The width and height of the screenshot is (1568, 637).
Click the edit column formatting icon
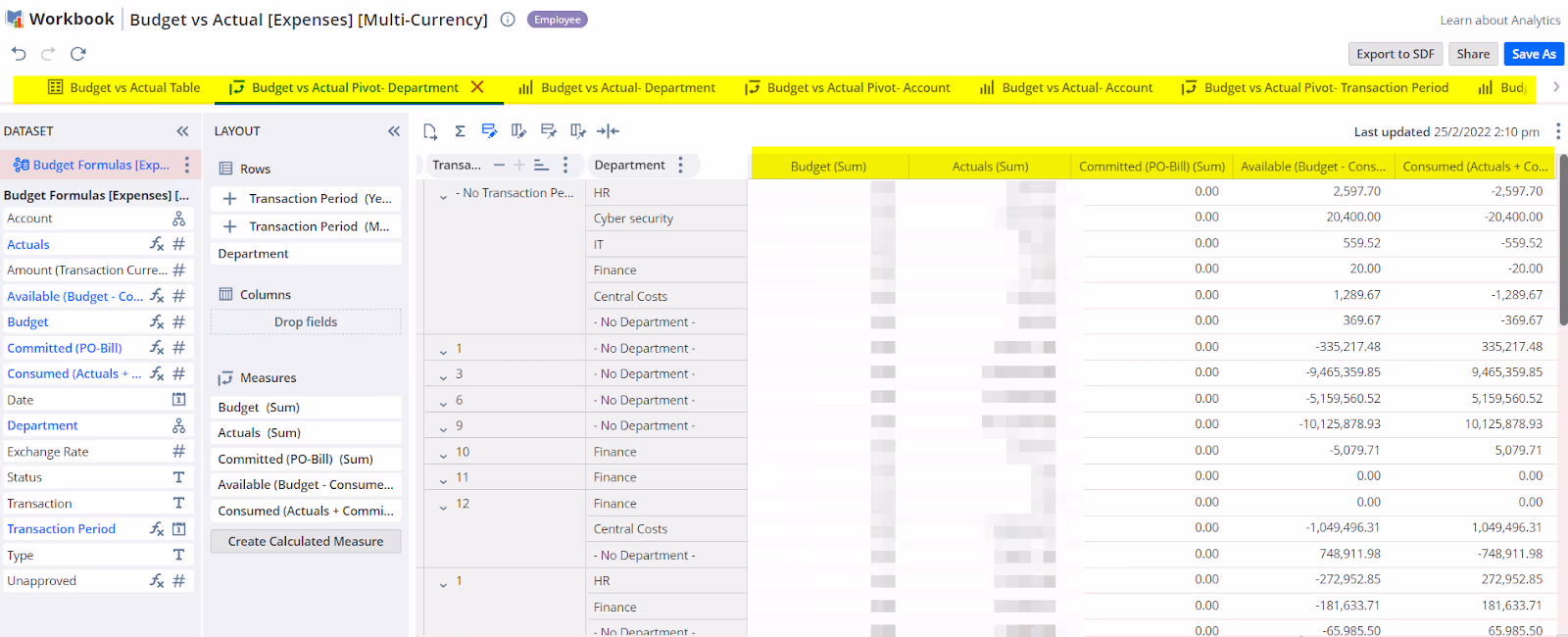click(518, 130)
